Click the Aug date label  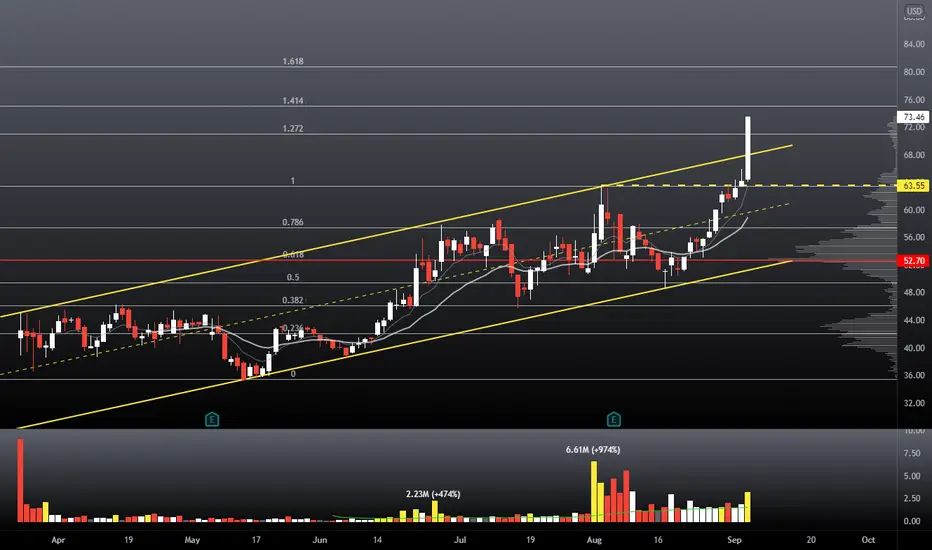click(x=594, y=540)
